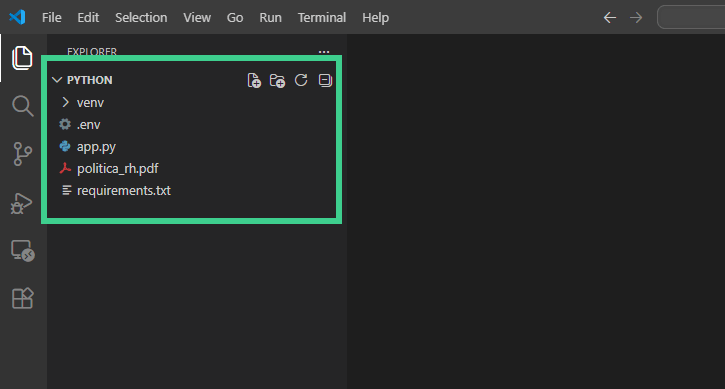Create a new folder in PYTHON folder
The width and height of the screenshot is (725, 389).
pos(277,80)
